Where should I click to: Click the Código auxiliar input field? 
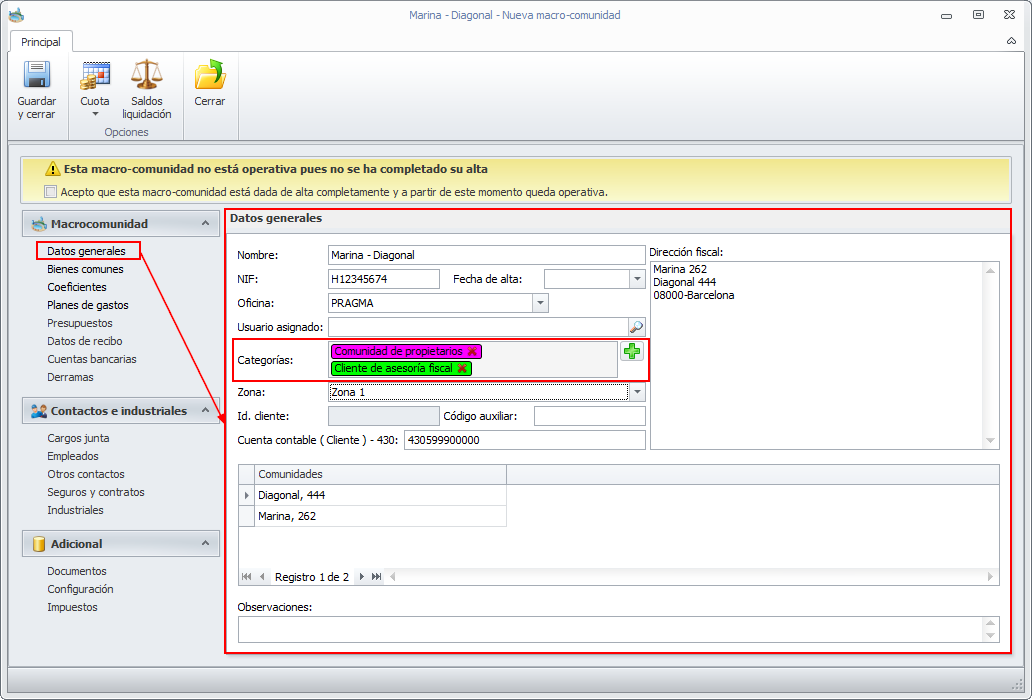coord(590,416)
